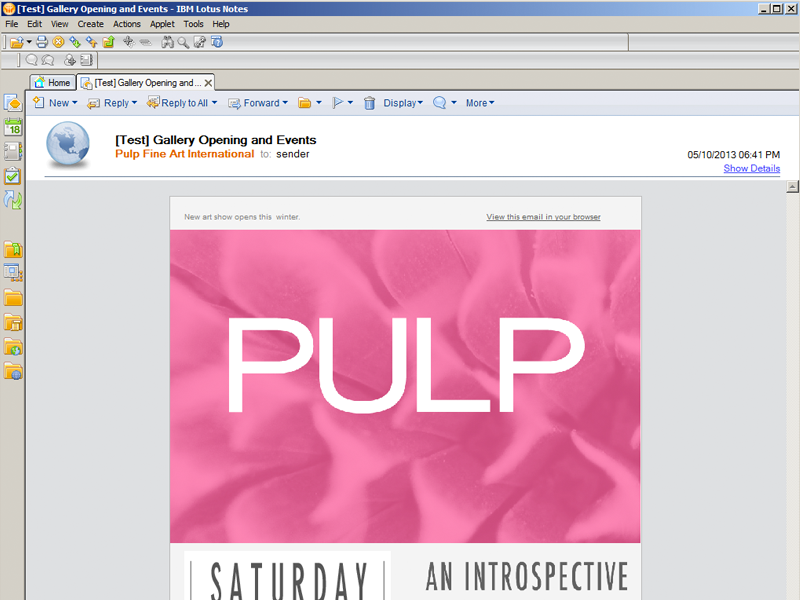Click the Show Details link
800x600 pixels.
pos(752,168)
